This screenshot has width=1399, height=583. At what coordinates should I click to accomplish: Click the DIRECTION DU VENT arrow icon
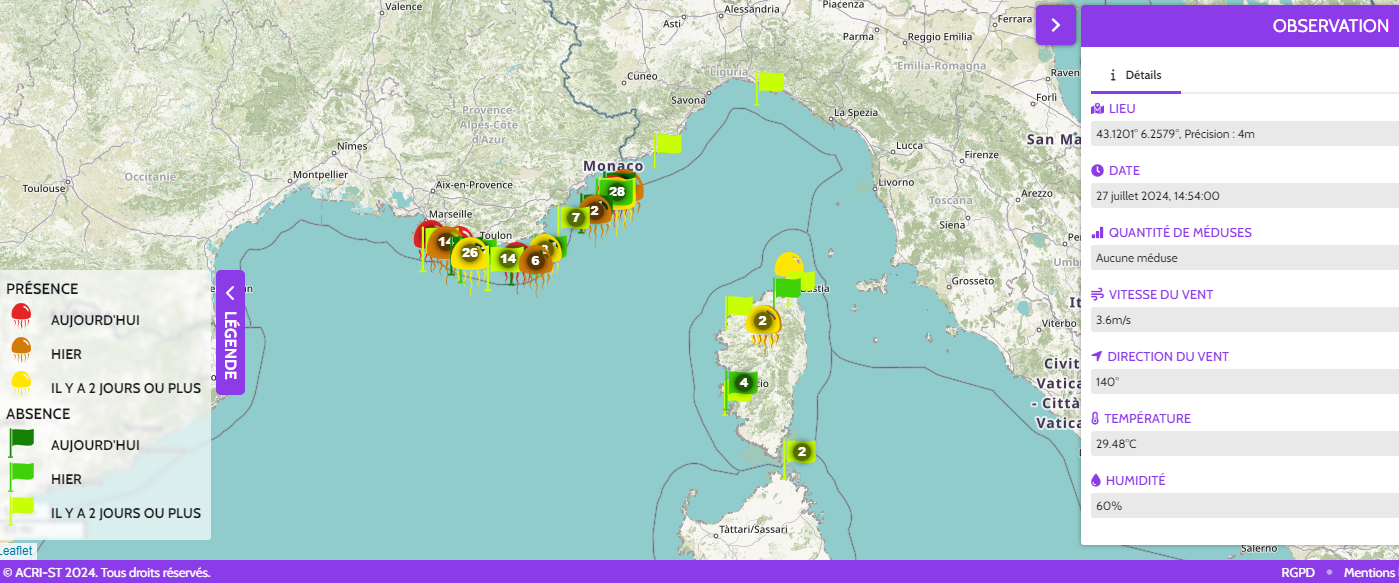pyautogui.click(x=1098, y=357)
